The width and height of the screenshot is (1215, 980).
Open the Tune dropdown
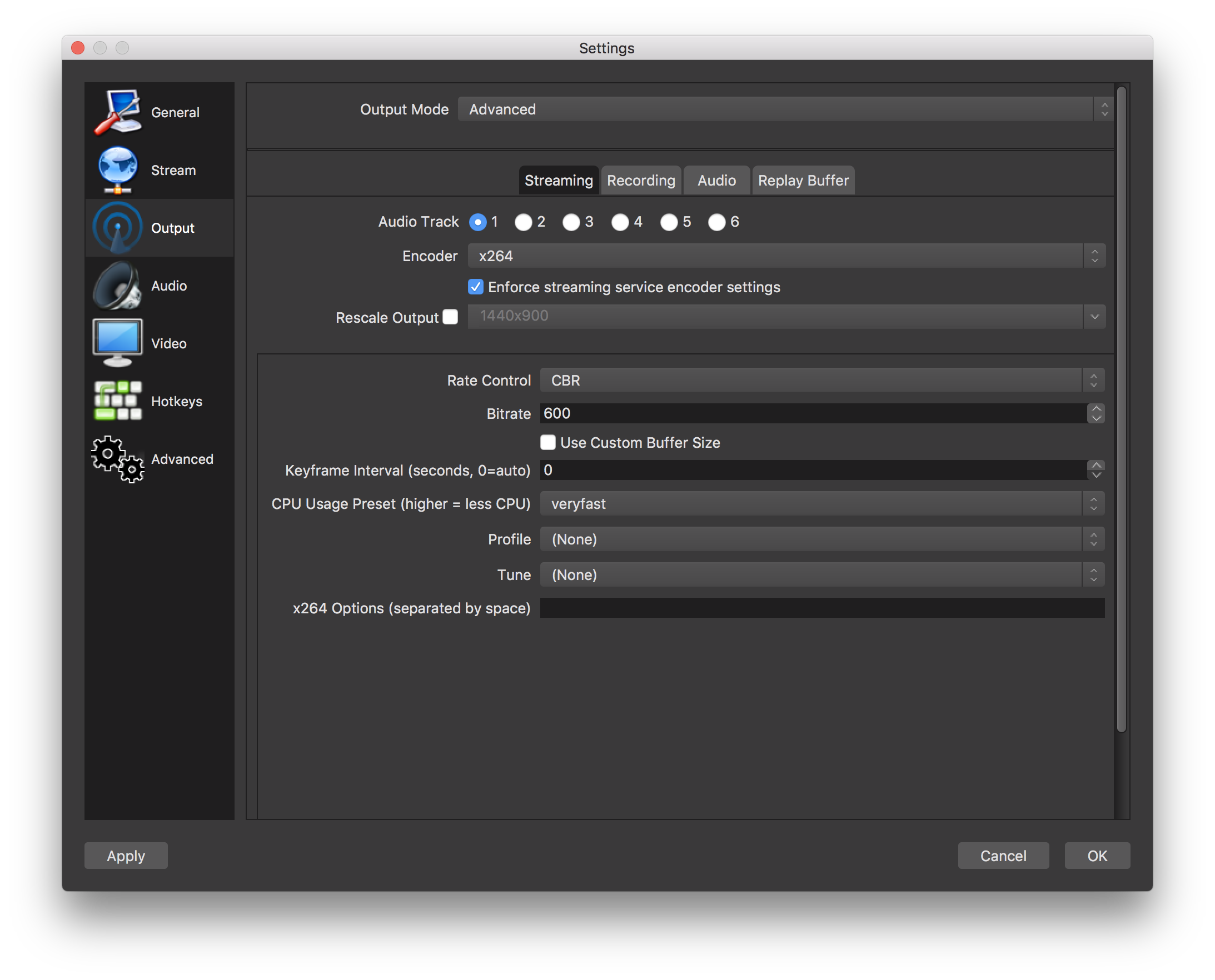click(x=822, y=574)
